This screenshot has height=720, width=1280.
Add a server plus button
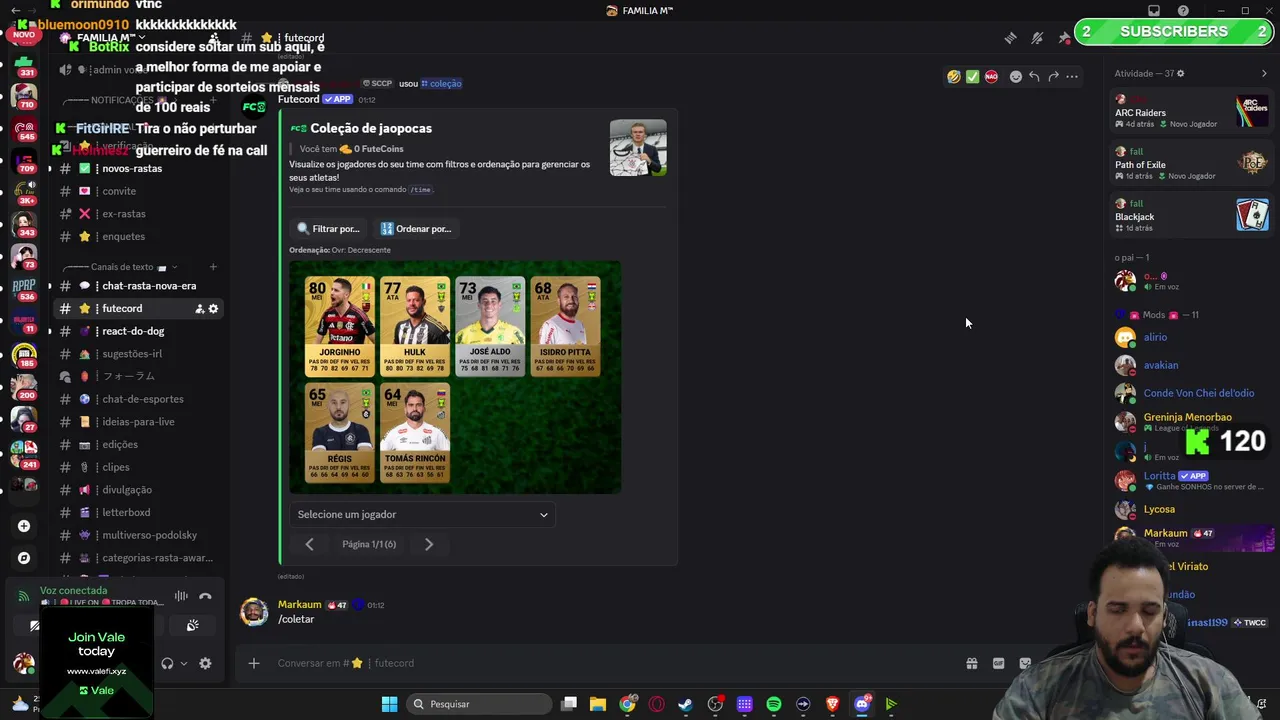(x=24, y=526)
